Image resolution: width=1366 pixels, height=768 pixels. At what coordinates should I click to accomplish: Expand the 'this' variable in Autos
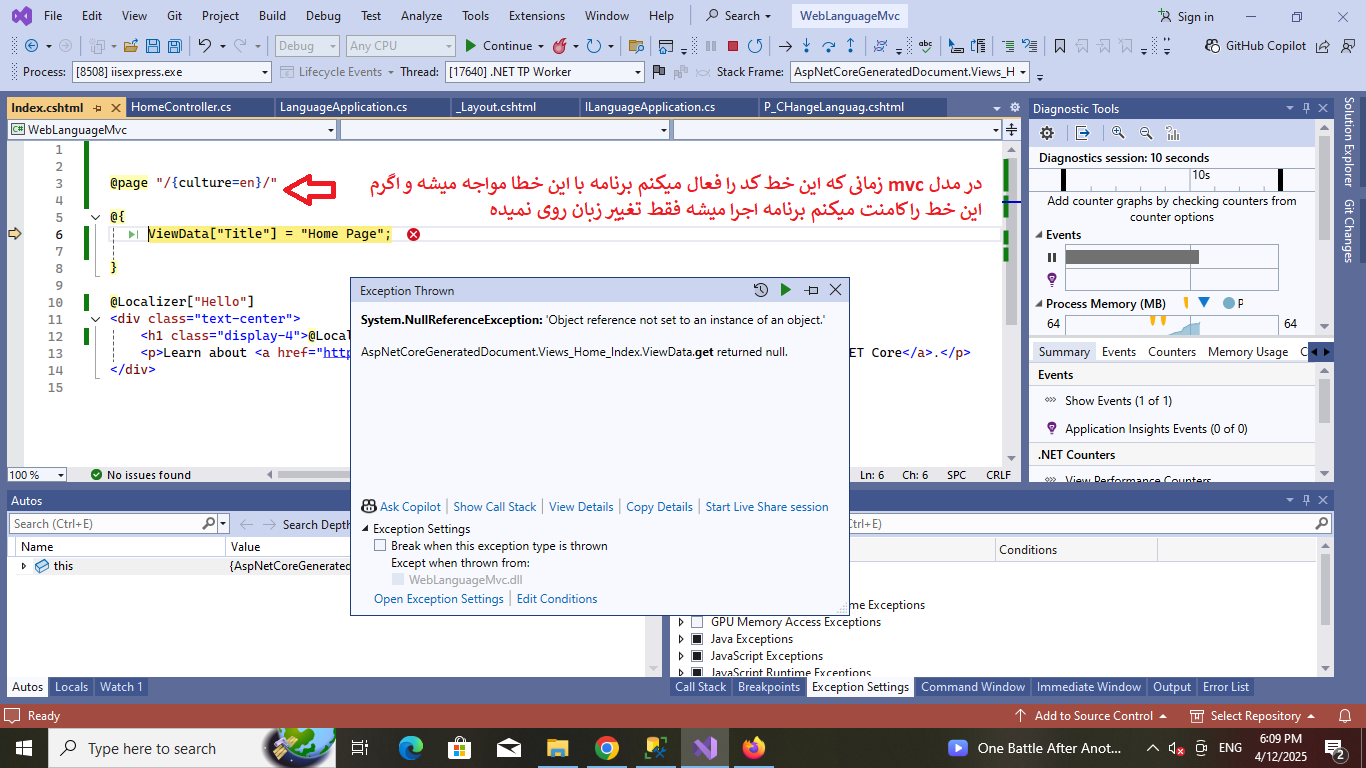pyautogui.click(x=24, y=566)
